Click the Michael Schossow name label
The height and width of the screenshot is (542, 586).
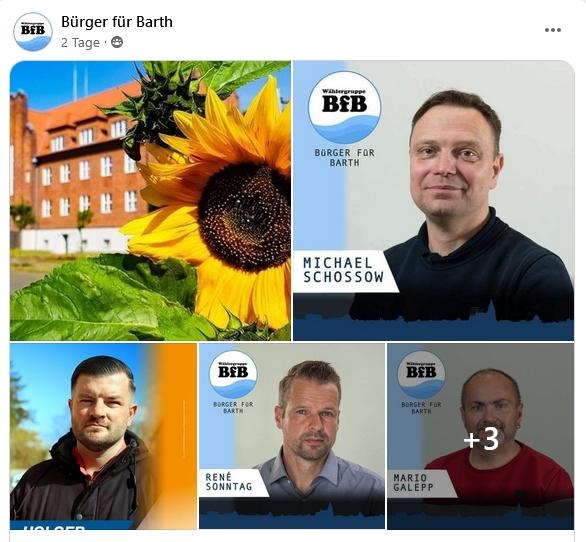(x=343, y=270)
